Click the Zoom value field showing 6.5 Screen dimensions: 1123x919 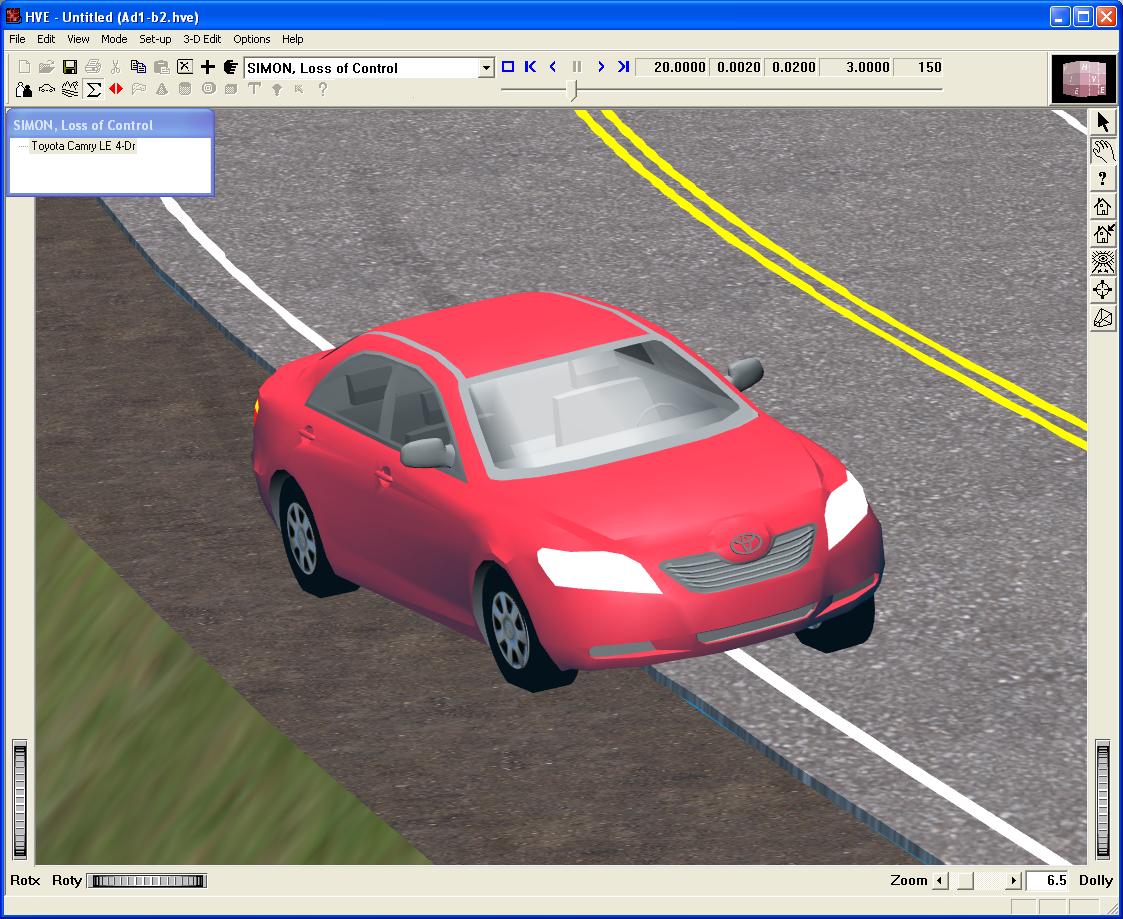click(1048, 881)
